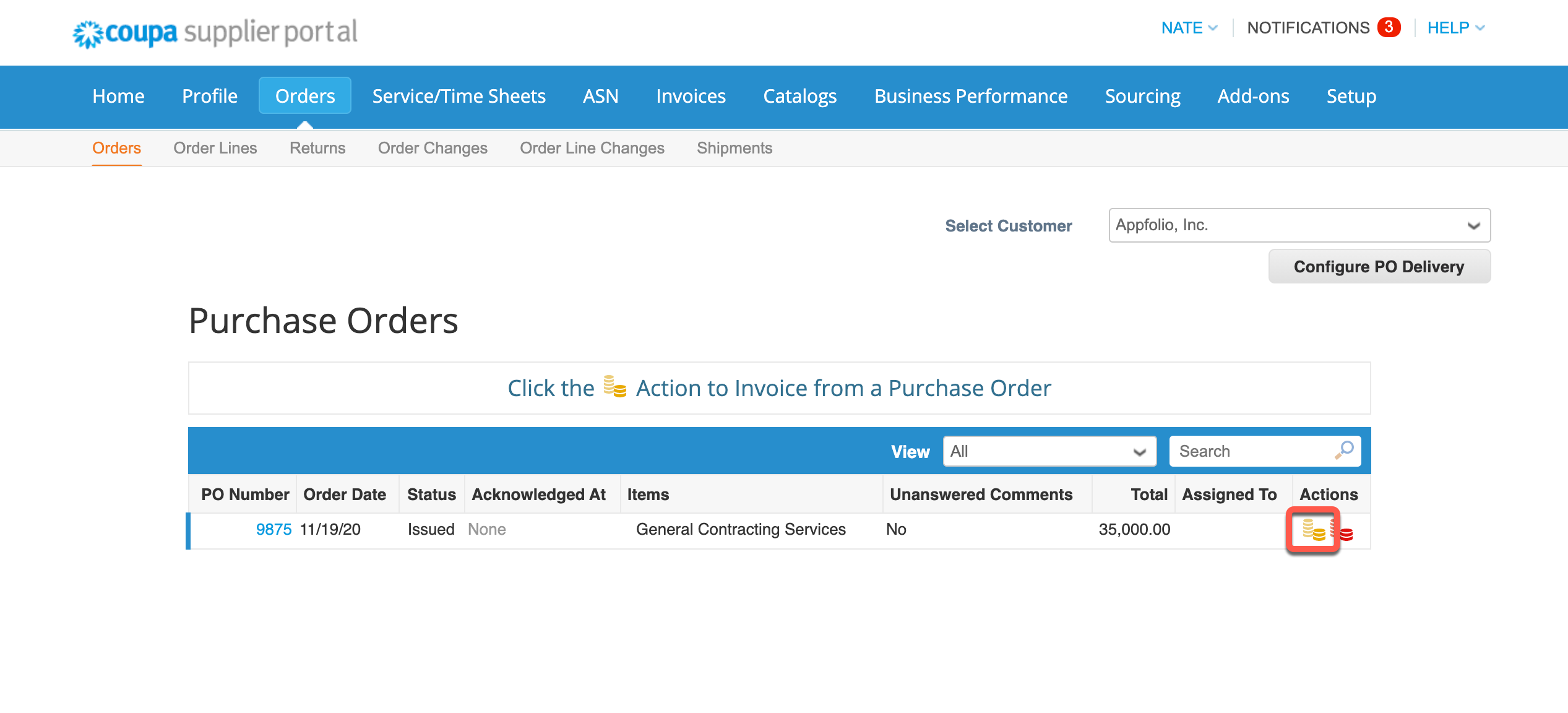Screen dimensions: 1568x713
Task: Click inside the Search field
Action: coord(1250,451)
